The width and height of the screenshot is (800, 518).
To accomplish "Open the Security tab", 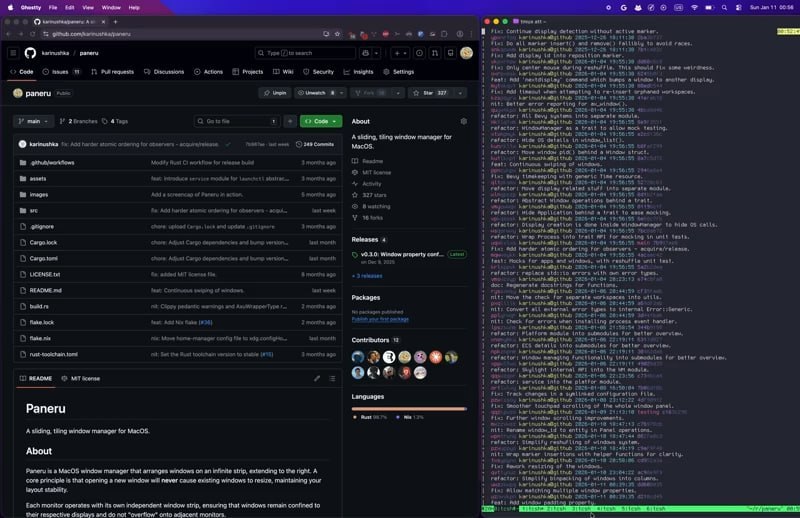I will 318,72.
